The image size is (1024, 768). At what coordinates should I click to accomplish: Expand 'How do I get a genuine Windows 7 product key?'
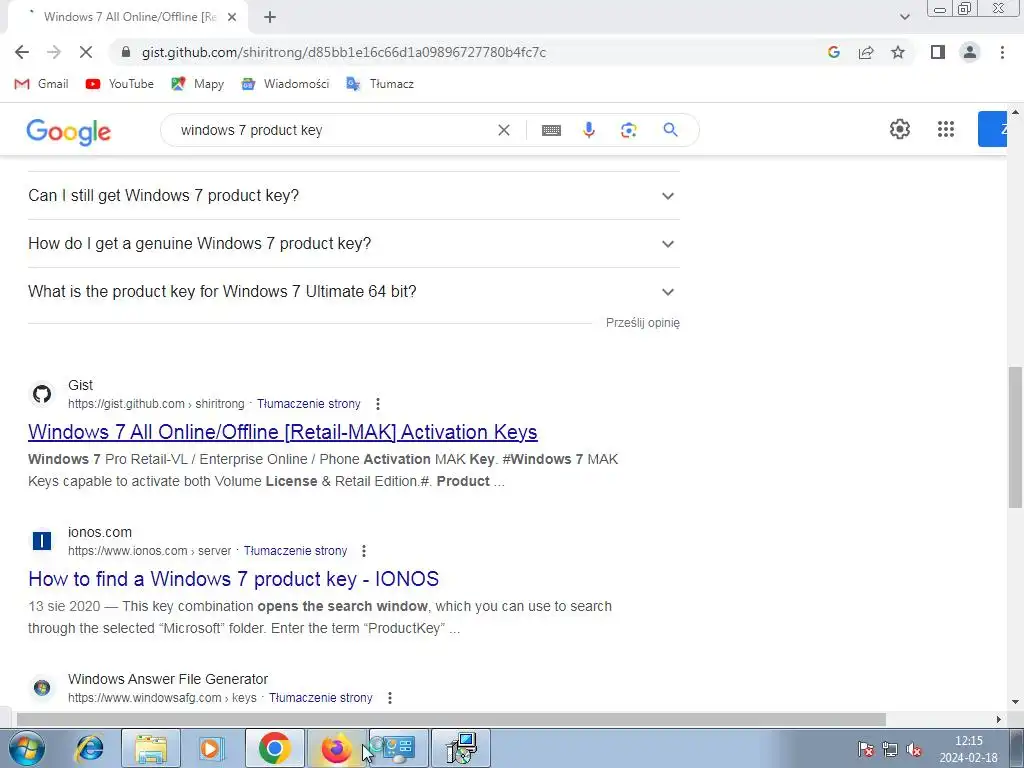point(353,244)
